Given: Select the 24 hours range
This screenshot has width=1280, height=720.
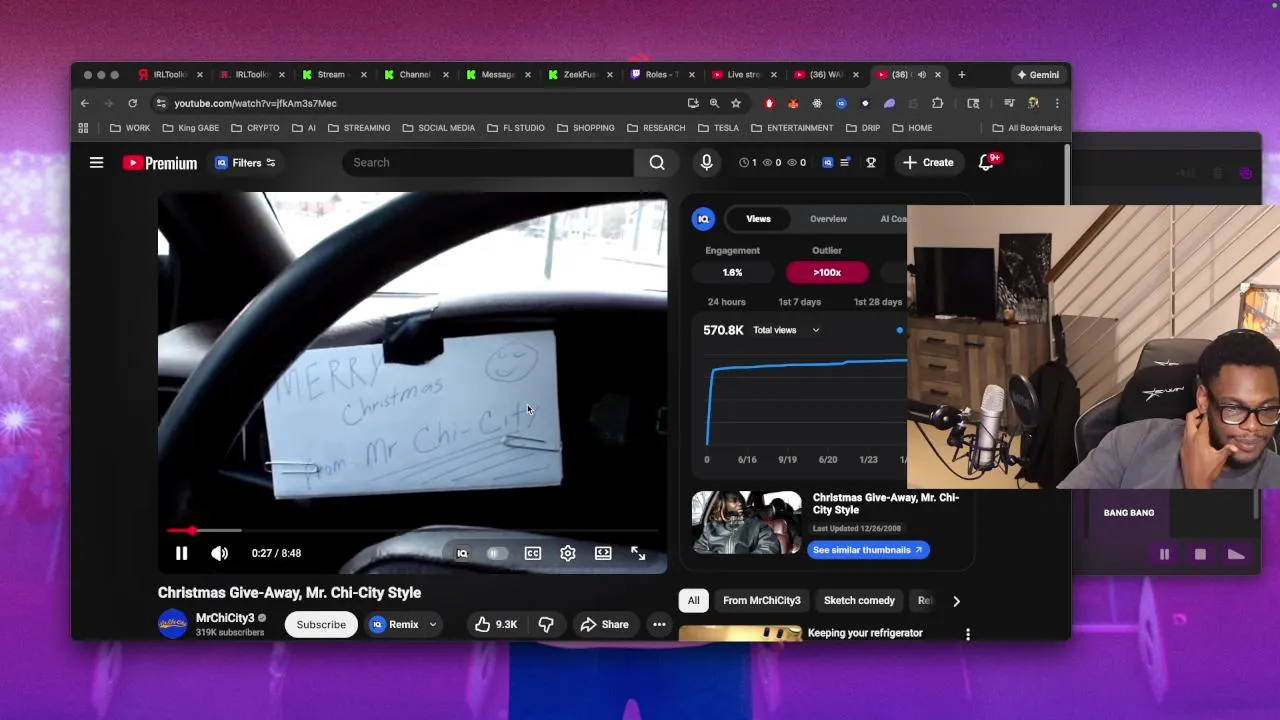Looking at the screenshot, I should pos(726,302).
